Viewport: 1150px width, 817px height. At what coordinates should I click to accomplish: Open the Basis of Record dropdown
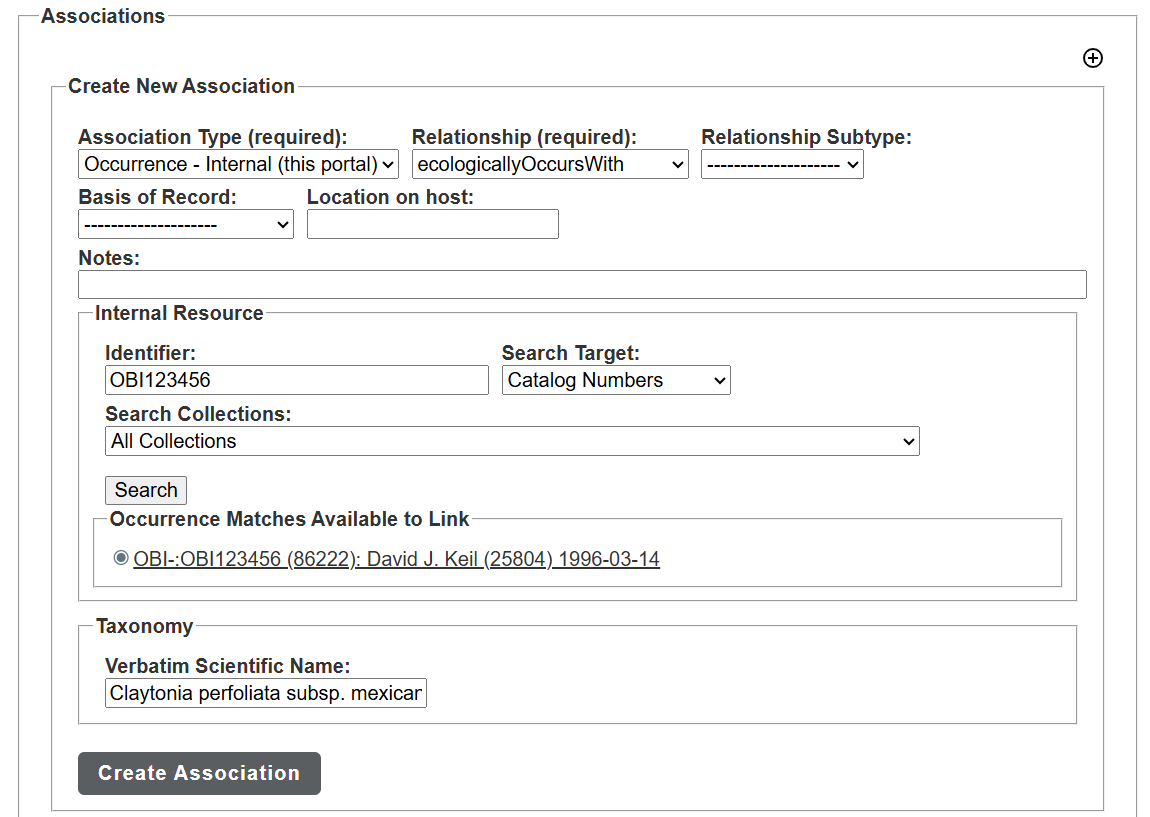(x=185, y=224)
